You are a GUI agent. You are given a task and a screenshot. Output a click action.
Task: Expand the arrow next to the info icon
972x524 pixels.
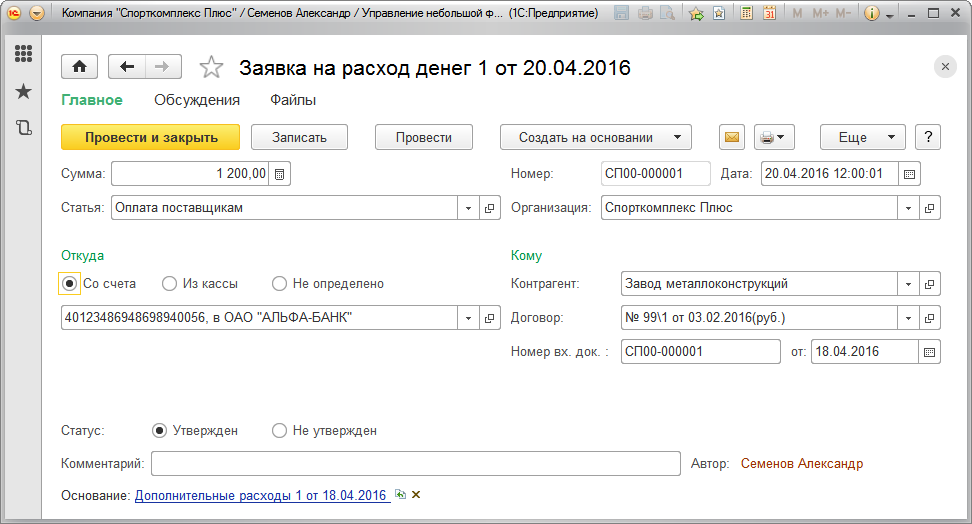click(x=890, y=15)
